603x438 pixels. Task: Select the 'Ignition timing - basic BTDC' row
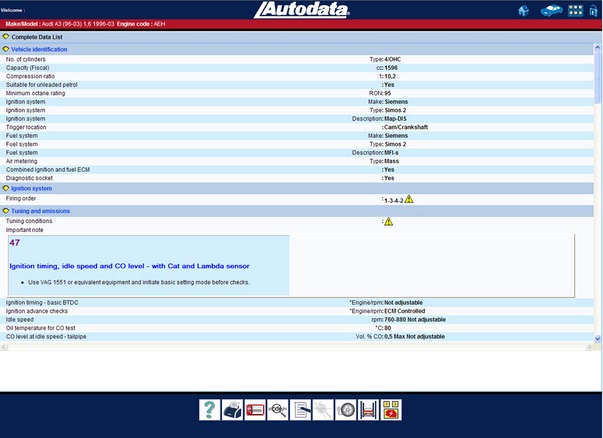(297, 303)
